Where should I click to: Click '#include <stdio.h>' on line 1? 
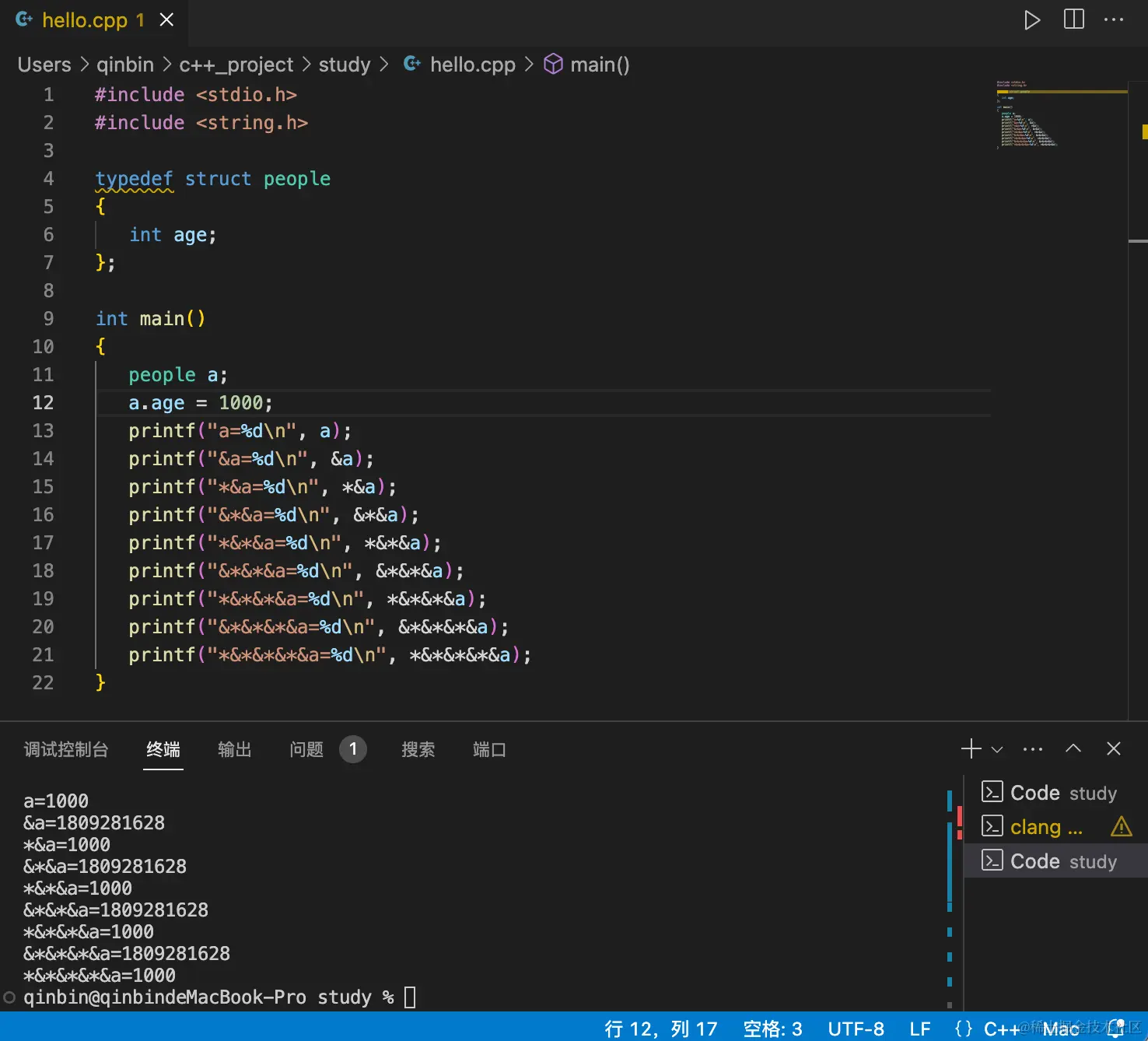tap(196, 94)
